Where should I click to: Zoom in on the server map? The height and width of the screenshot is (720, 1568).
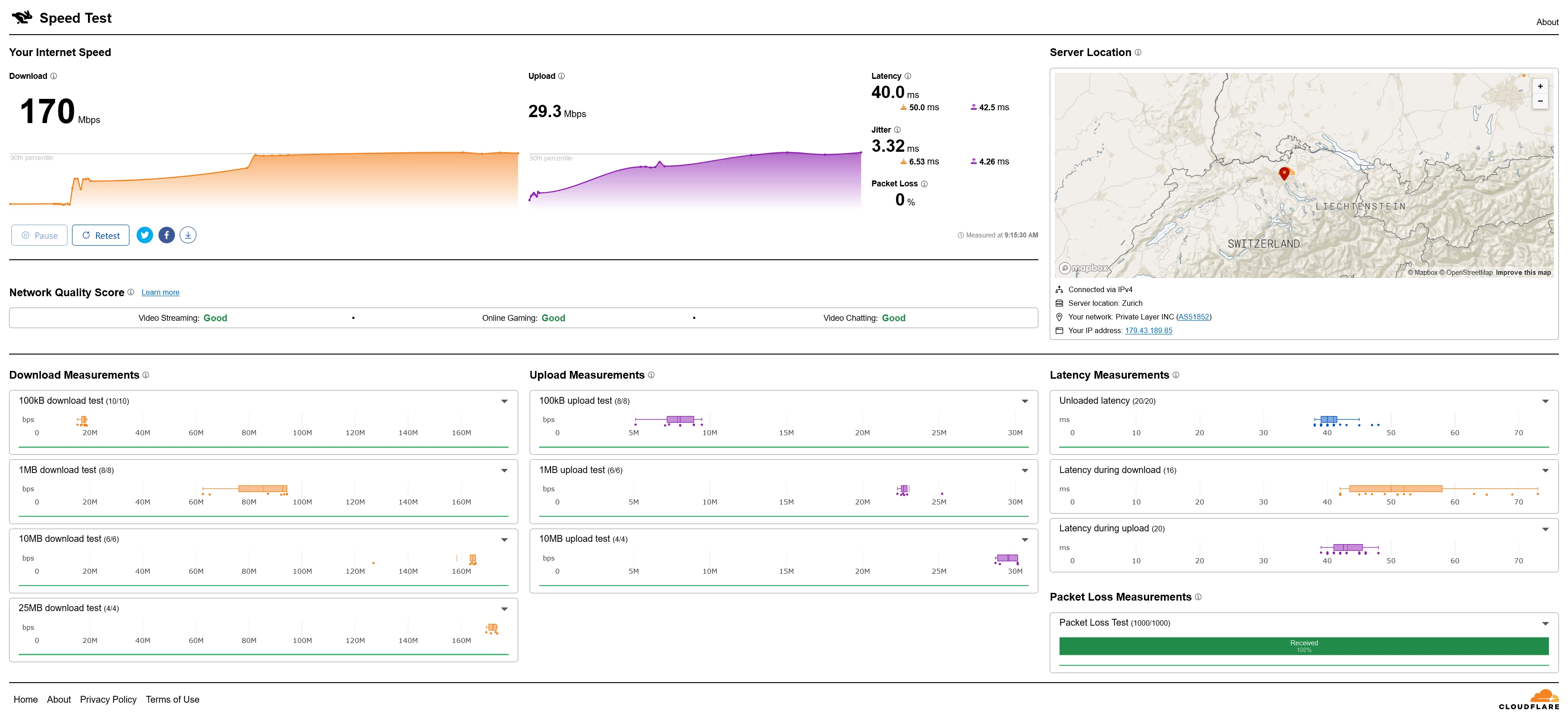tap(1540, 87)
